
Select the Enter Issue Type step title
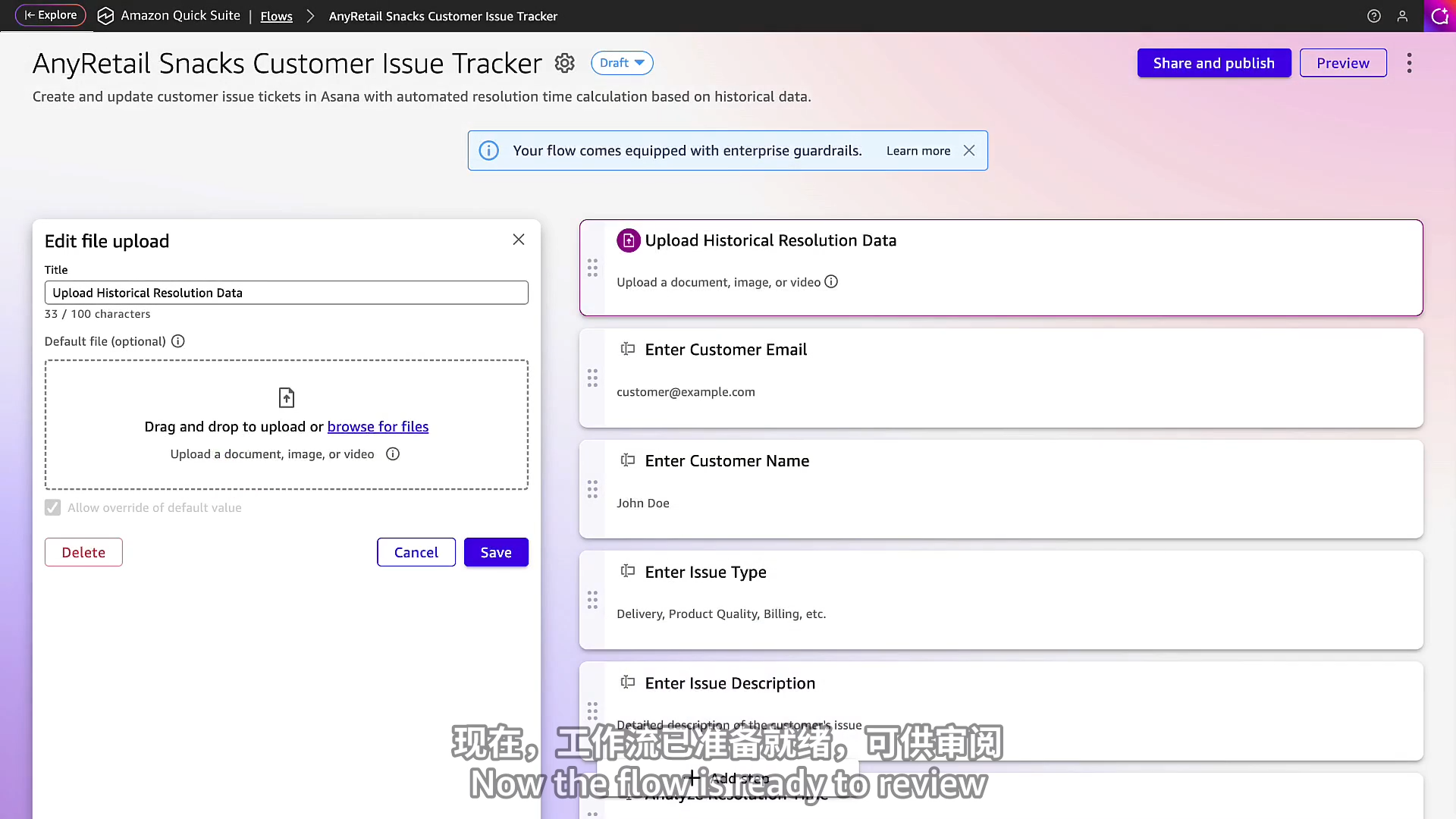pos(705,573)
